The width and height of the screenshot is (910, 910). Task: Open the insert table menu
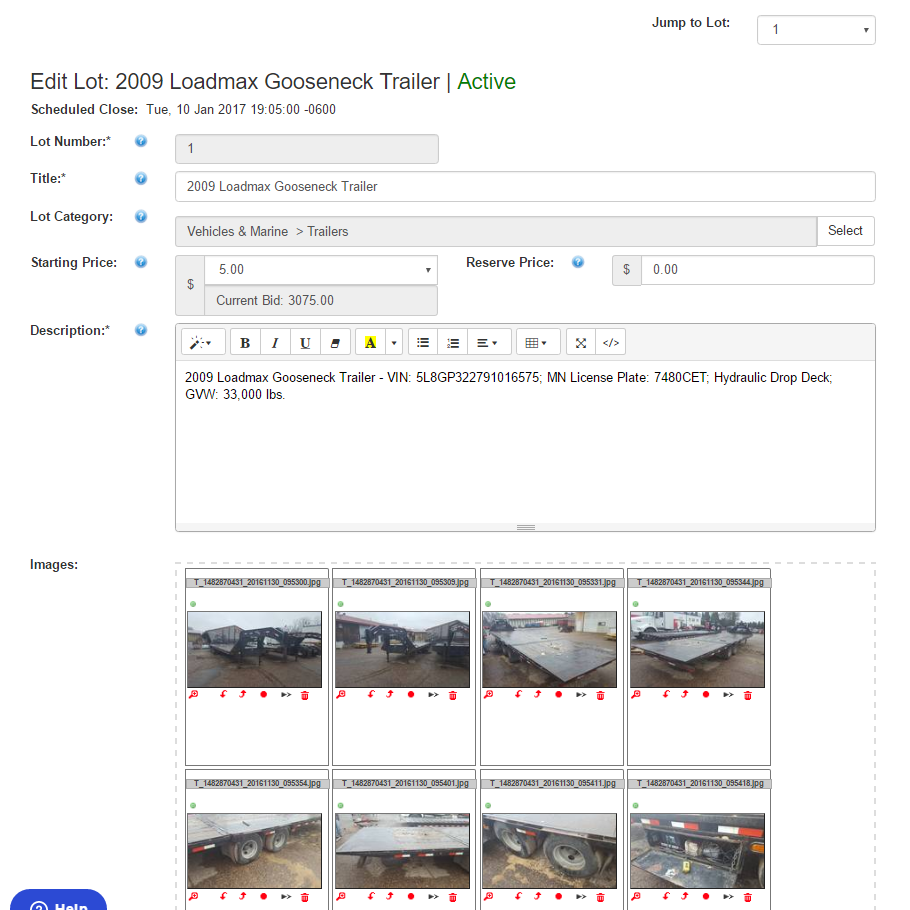point(537,342)
